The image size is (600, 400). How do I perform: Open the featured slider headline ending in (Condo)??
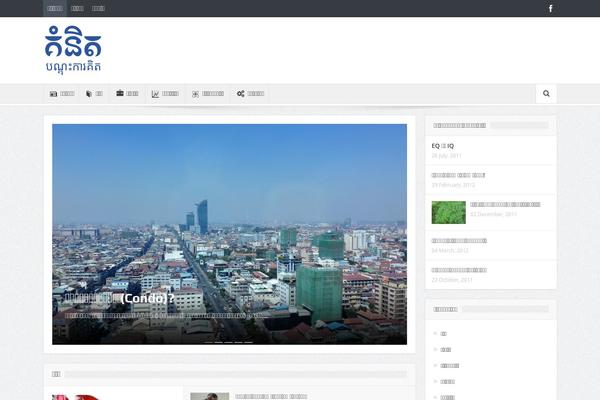pos(119,298)
